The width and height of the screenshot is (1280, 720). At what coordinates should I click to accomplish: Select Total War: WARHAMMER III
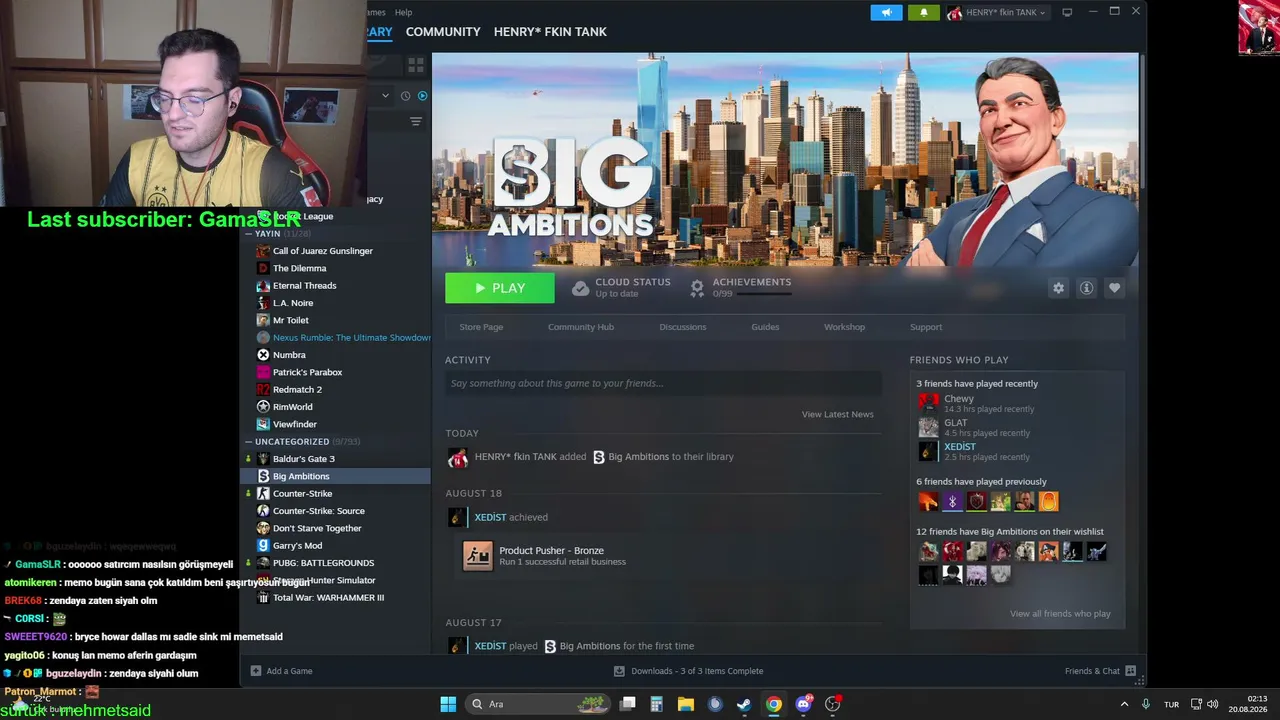pos(329,598)
